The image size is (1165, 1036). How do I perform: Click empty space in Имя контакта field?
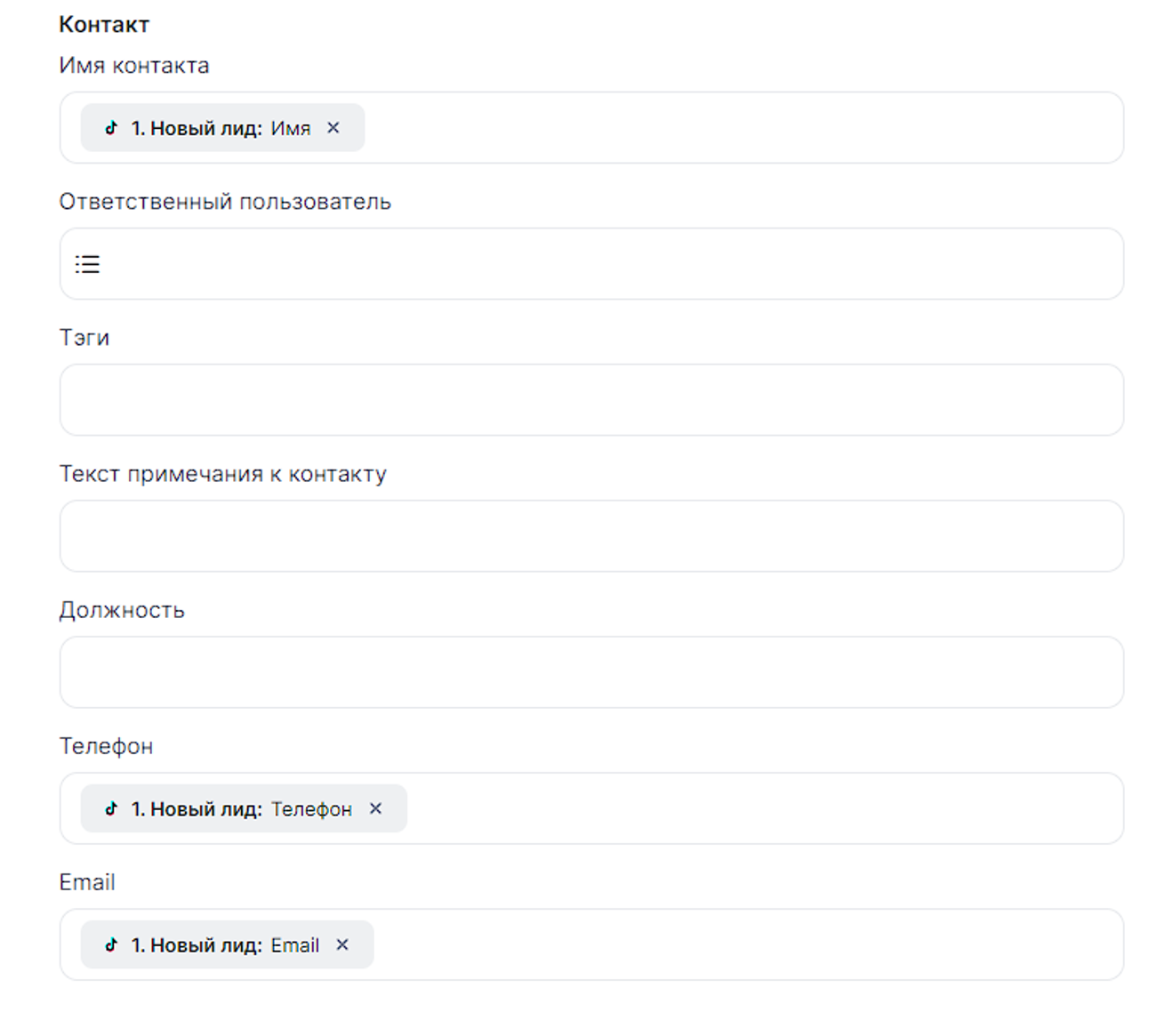[x=738, y=128]
